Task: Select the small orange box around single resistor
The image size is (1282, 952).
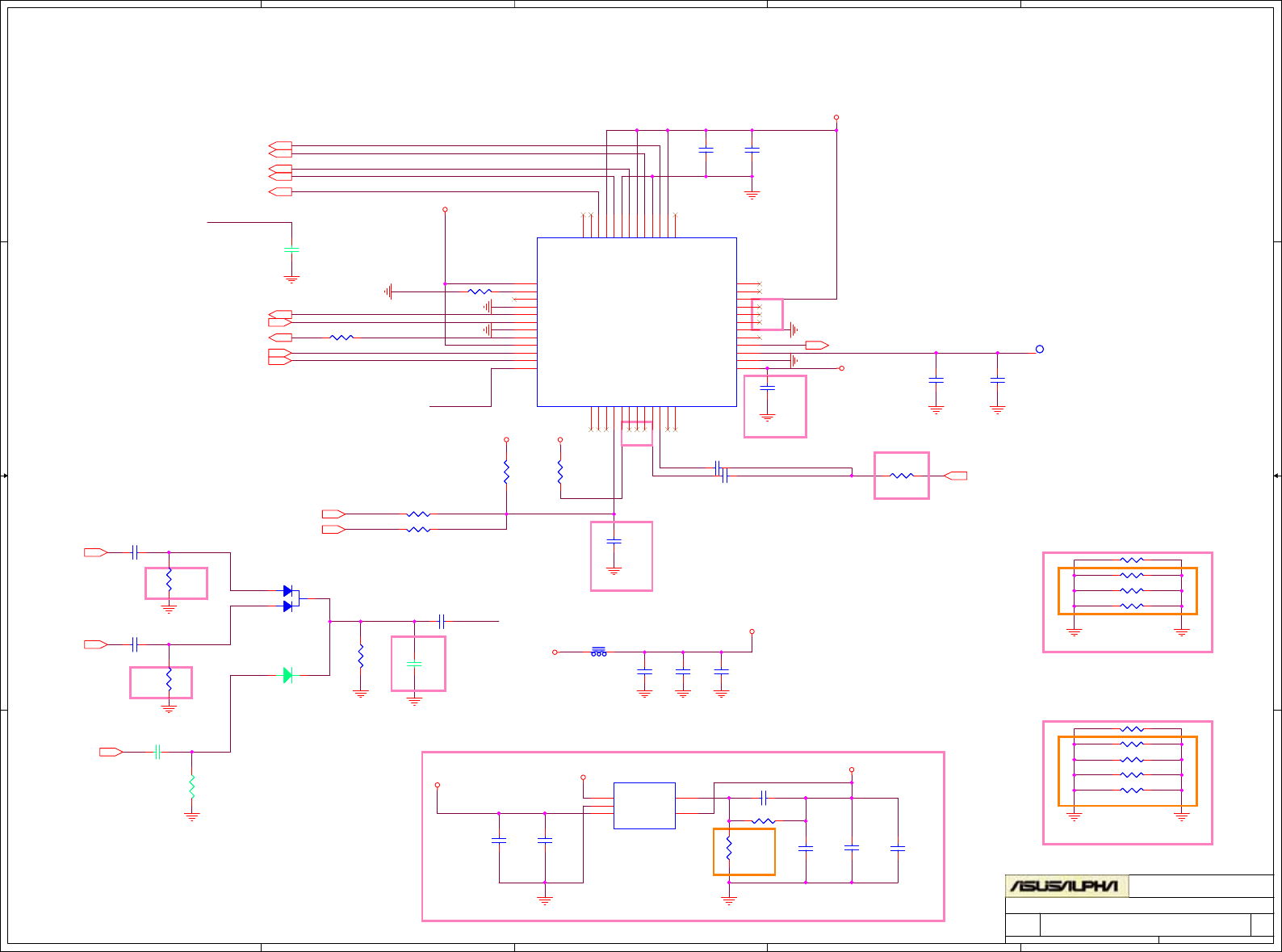Action: (x=744, y=852)
